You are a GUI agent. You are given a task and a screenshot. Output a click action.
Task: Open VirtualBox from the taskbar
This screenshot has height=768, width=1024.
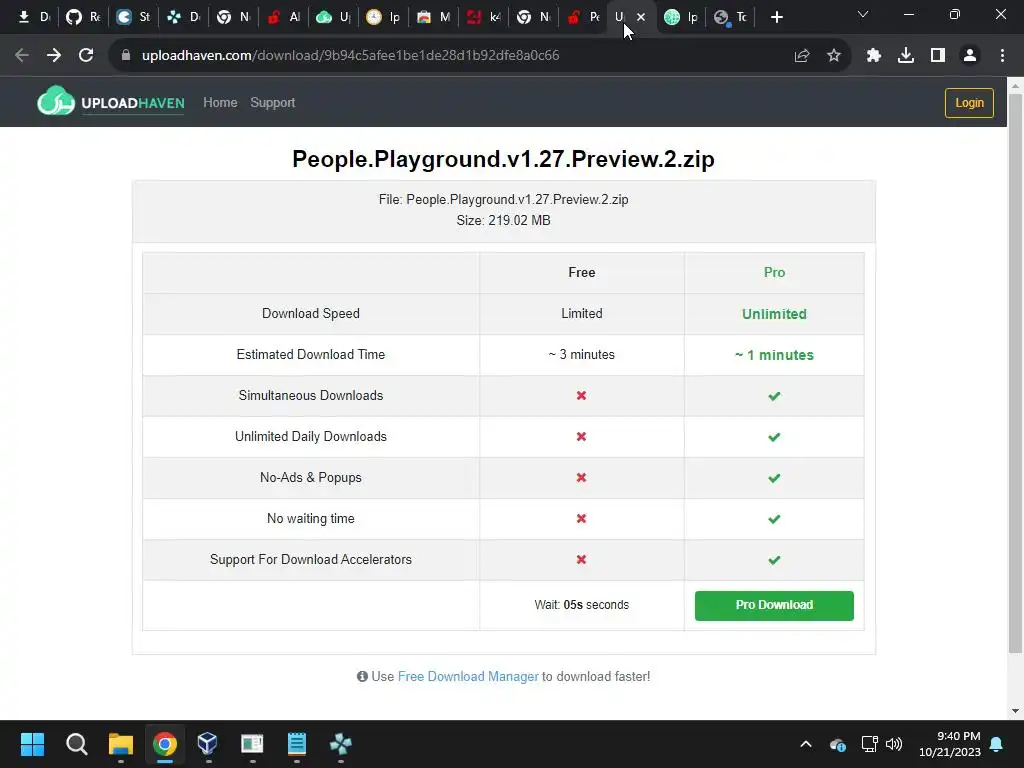click(x=207, y=744)
